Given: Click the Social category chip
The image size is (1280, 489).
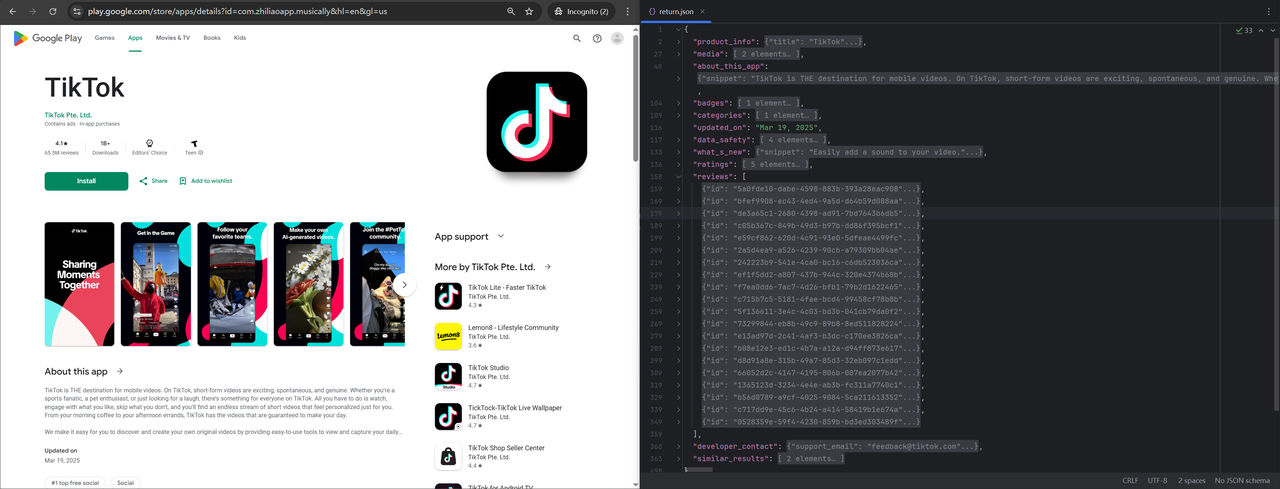Looking at the screenshot, I should click(125, 483).
